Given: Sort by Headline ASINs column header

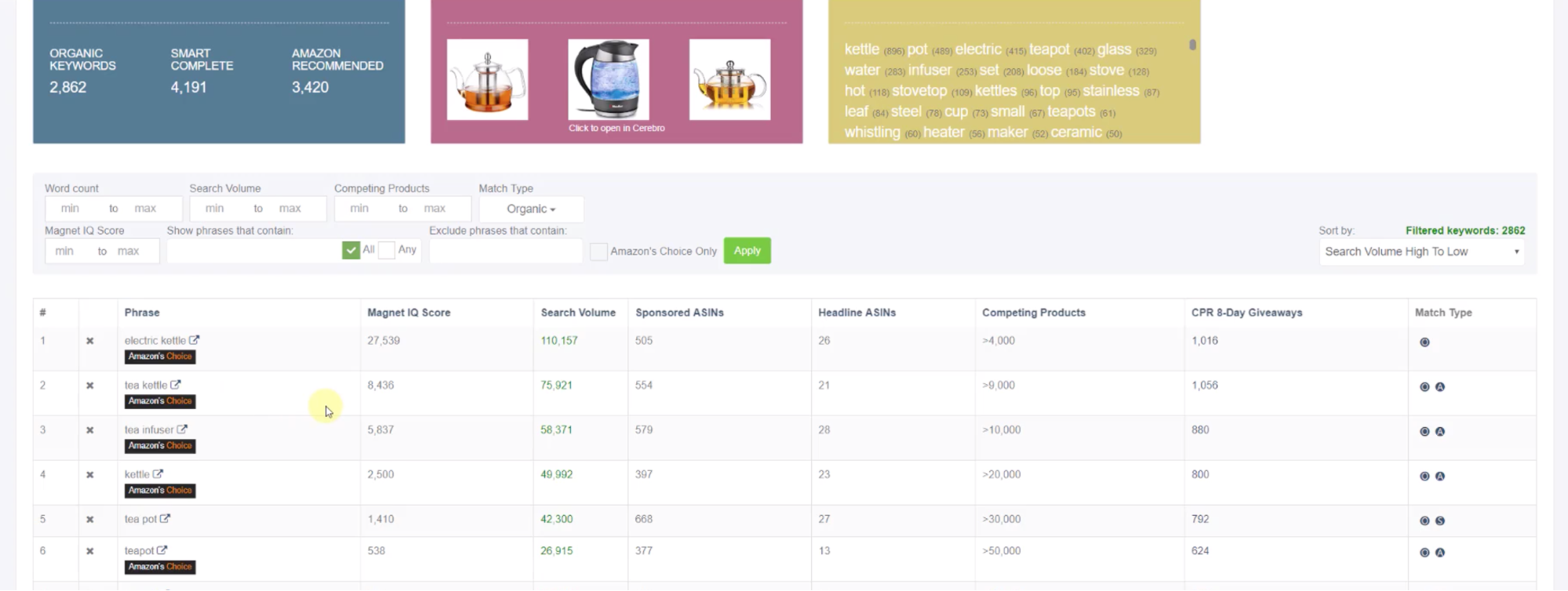Looking at the screenshot, I should pyautogui.click(x=857, y=313).
